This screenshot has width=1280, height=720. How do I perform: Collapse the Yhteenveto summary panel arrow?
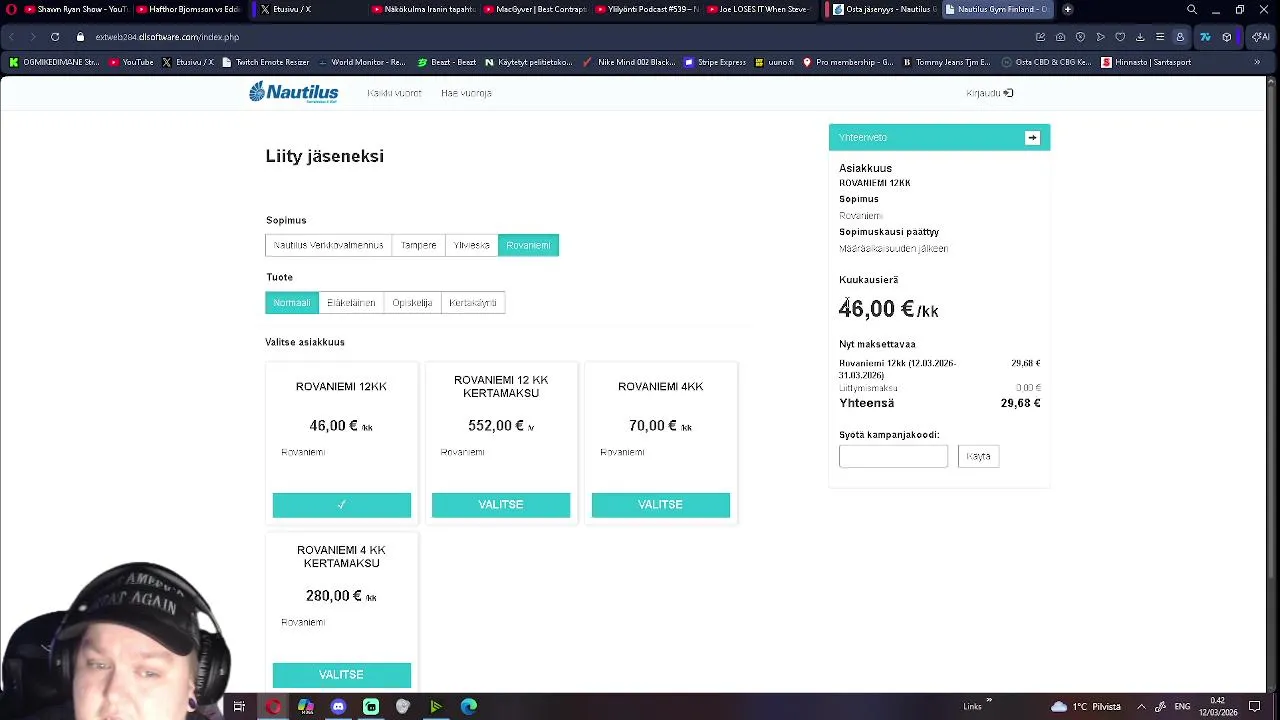coord(1032,138)
